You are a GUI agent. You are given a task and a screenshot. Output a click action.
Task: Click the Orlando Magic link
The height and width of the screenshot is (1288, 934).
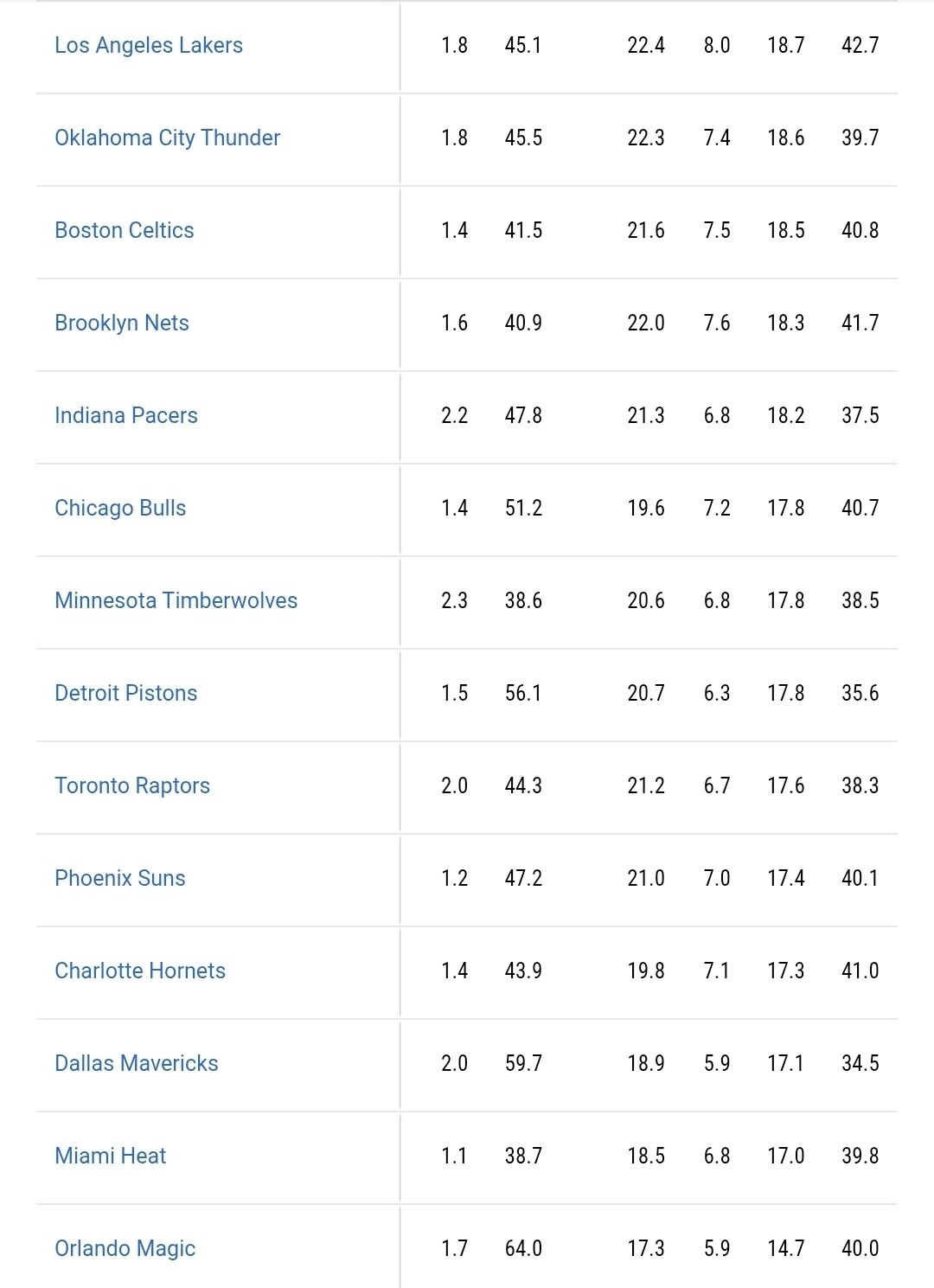pos(125,1248)
